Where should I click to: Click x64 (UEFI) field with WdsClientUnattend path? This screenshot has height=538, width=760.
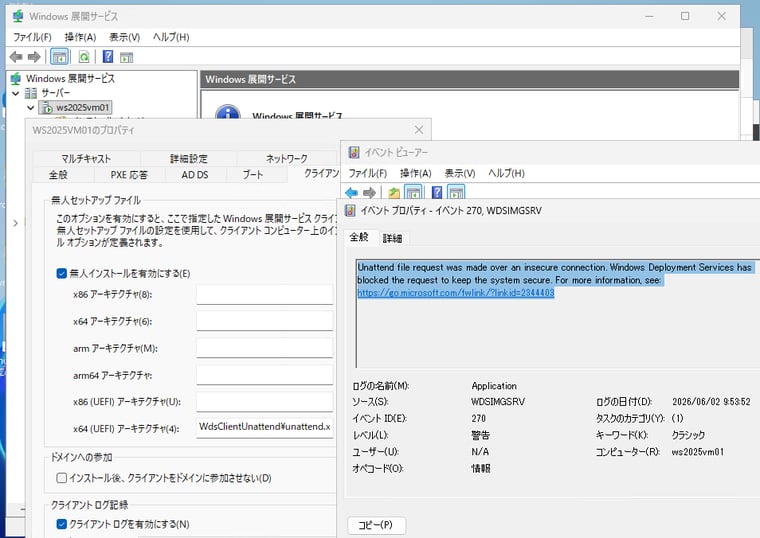point(265,427)
